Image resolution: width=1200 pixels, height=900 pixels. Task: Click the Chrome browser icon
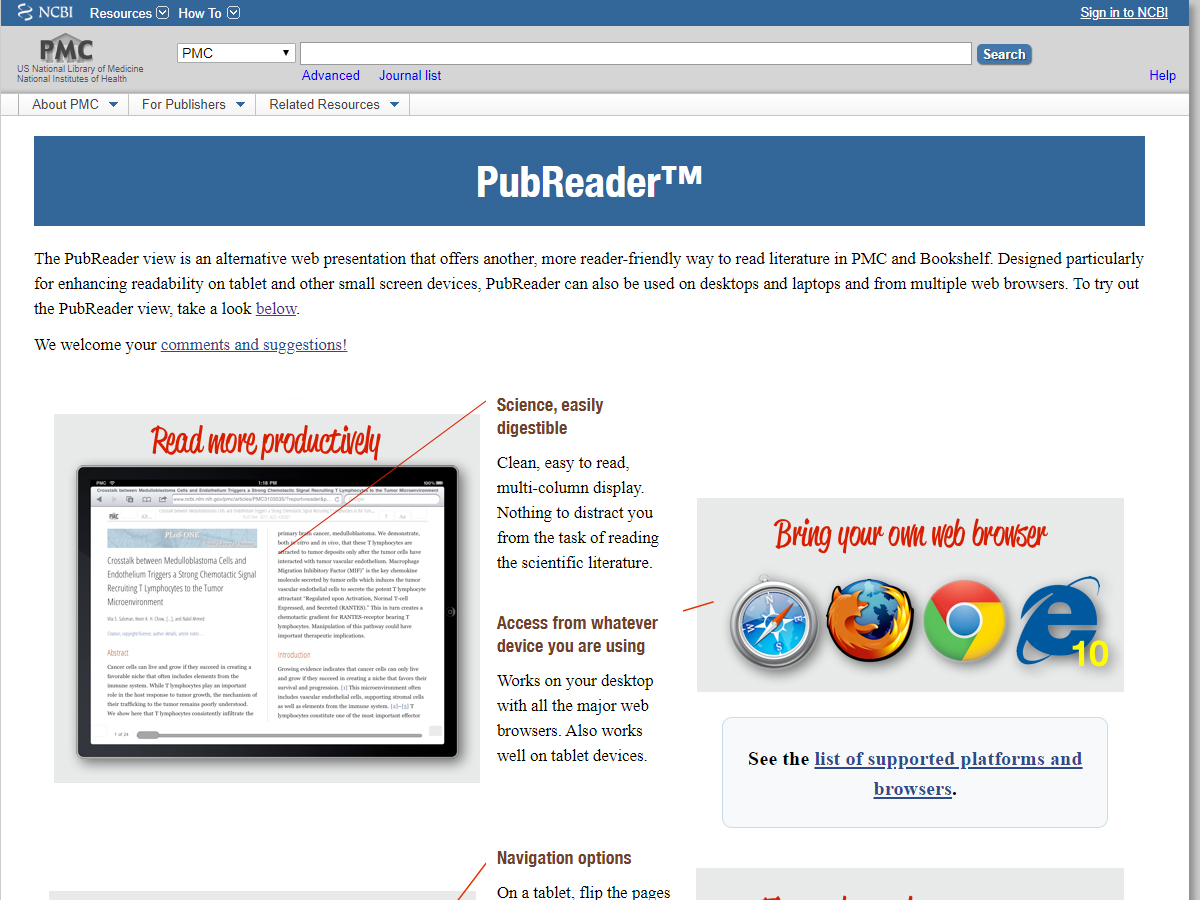click(x=963, y=622)
